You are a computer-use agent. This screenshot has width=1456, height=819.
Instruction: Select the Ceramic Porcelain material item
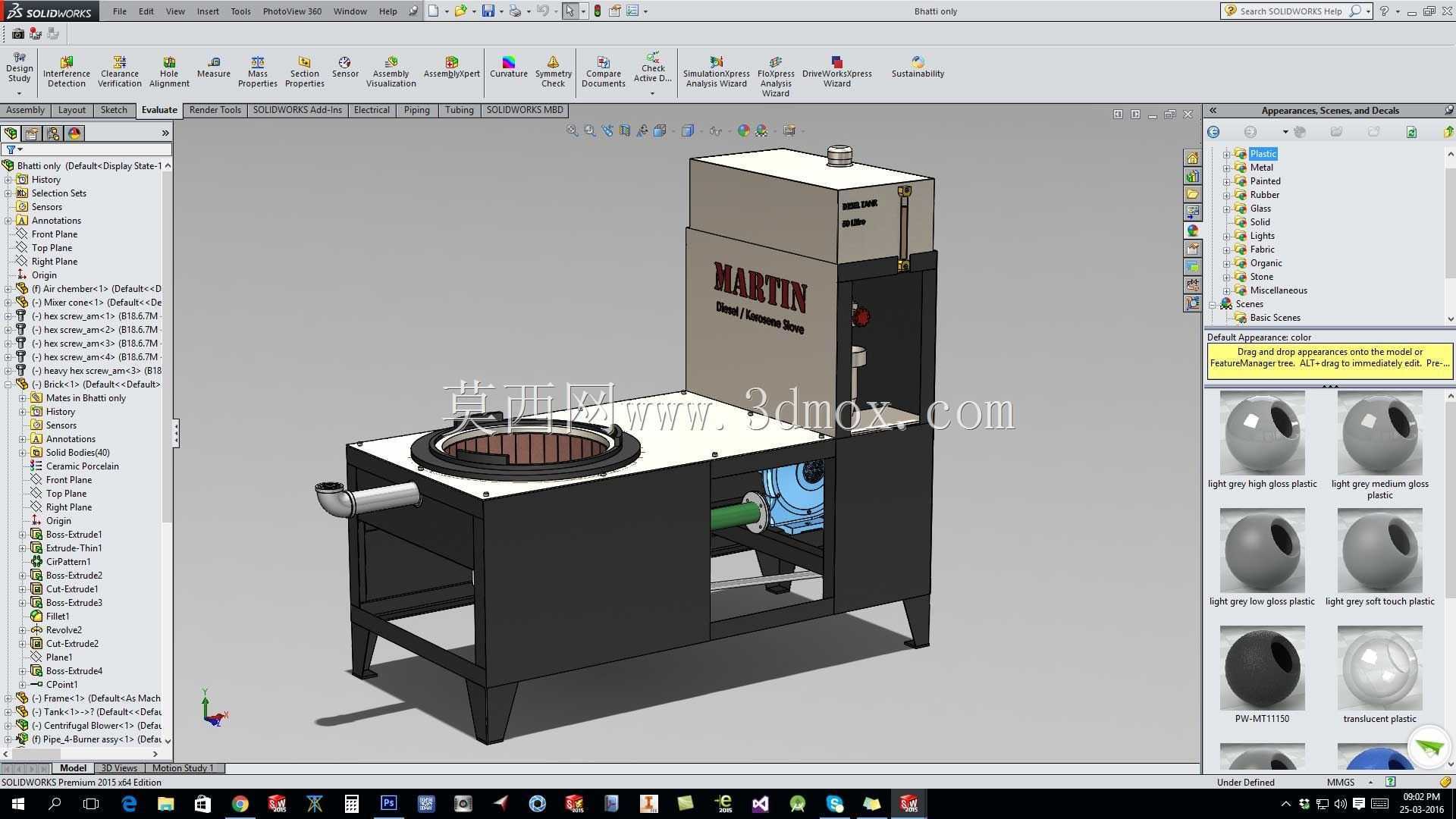[82, 466]
